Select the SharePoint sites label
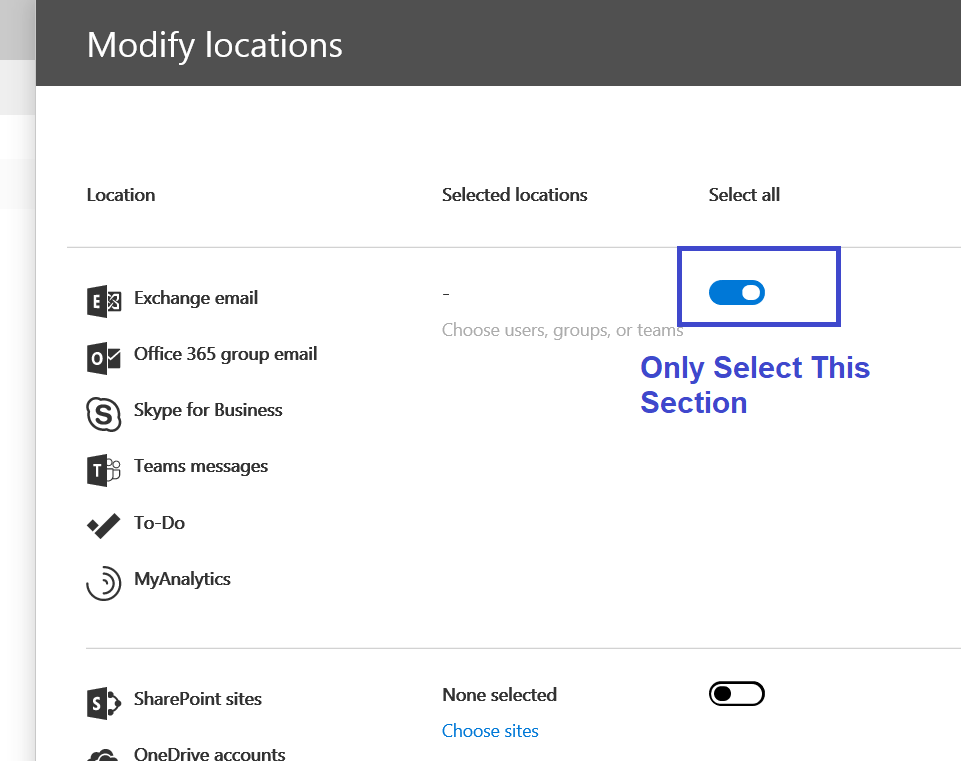The width and height of the screenshot is (961, 761). pyautogui.click(x=198, y=699)
